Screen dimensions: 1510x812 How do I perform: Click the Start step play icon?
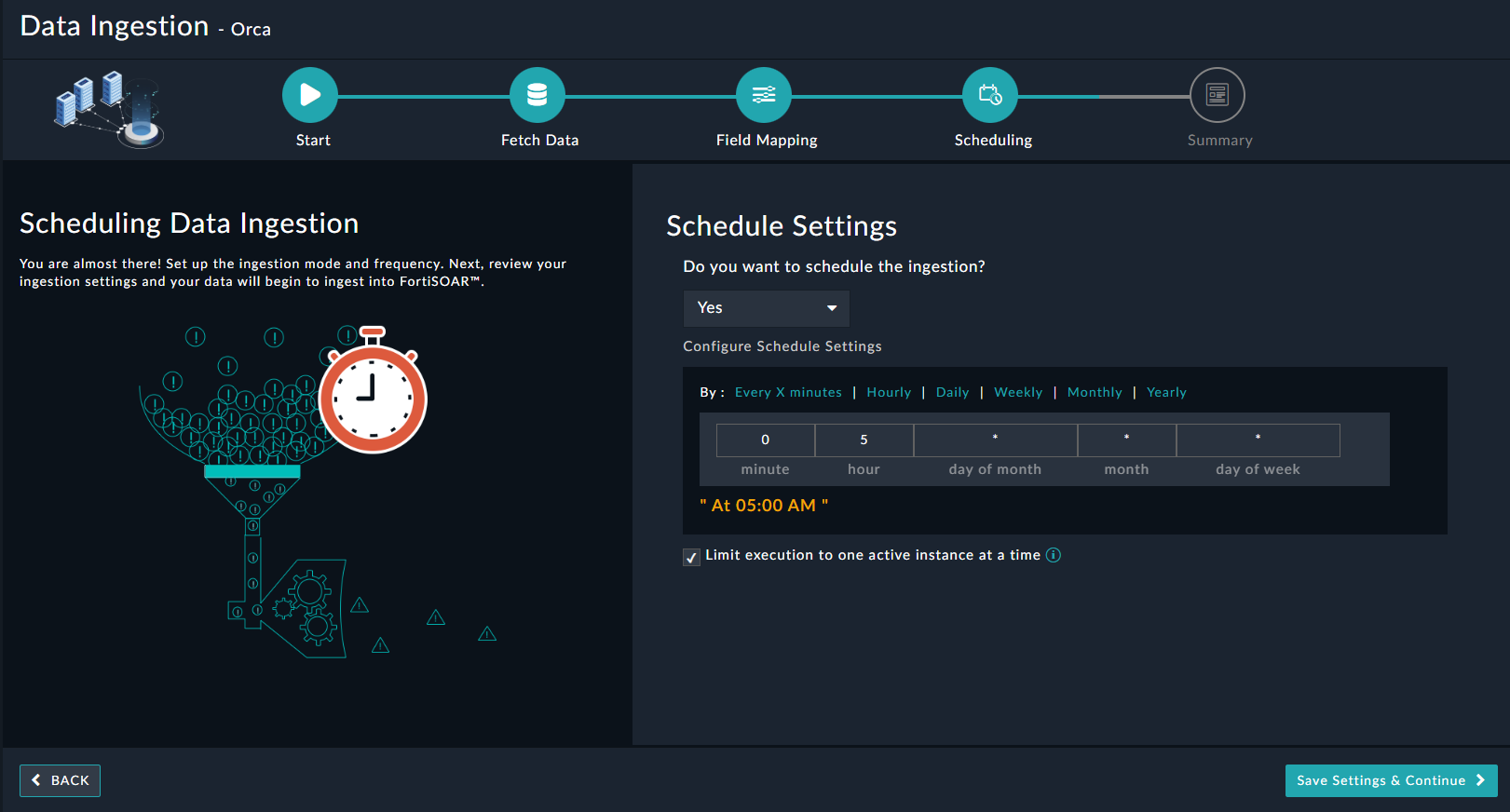(x=310, y=95)
